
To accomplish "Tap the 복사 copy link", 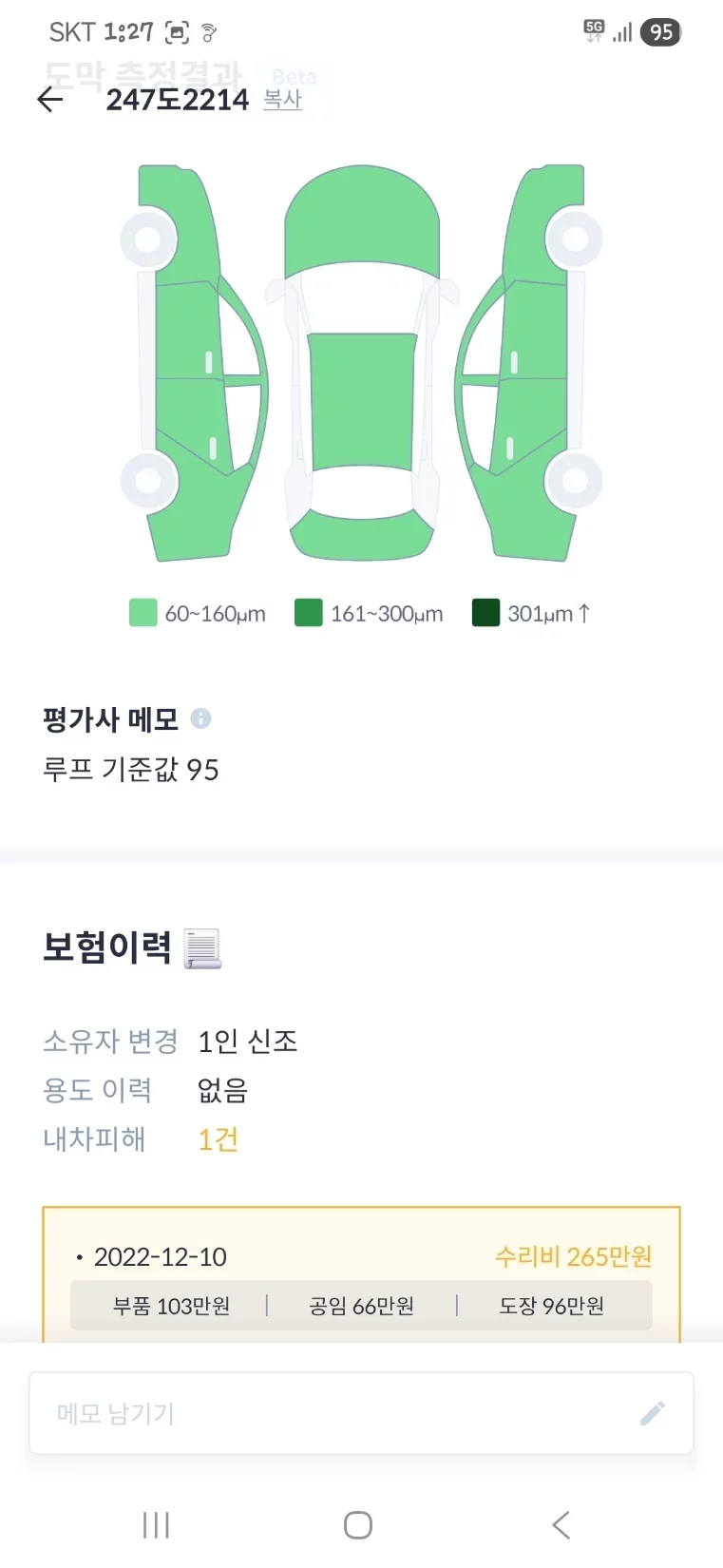I will (x=282, y=100).
